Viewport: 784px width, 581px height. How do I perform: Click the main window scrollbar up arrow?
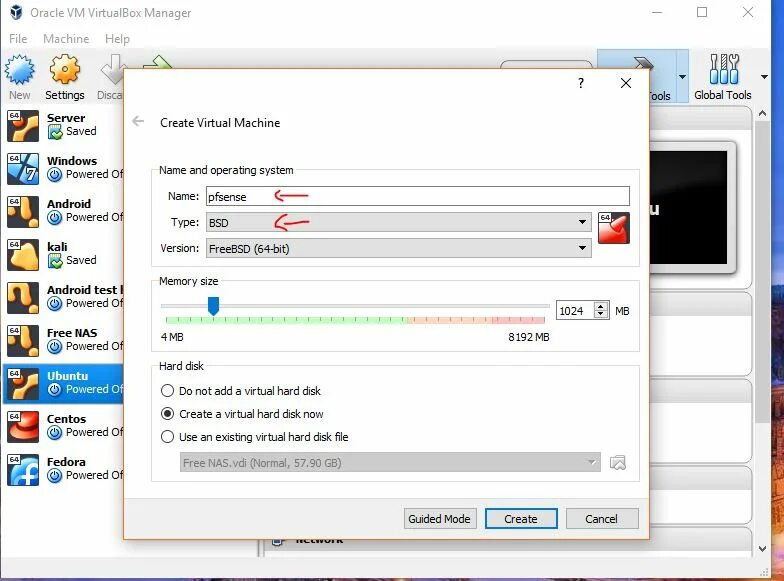pyautogui.click(x=762, y=114)
